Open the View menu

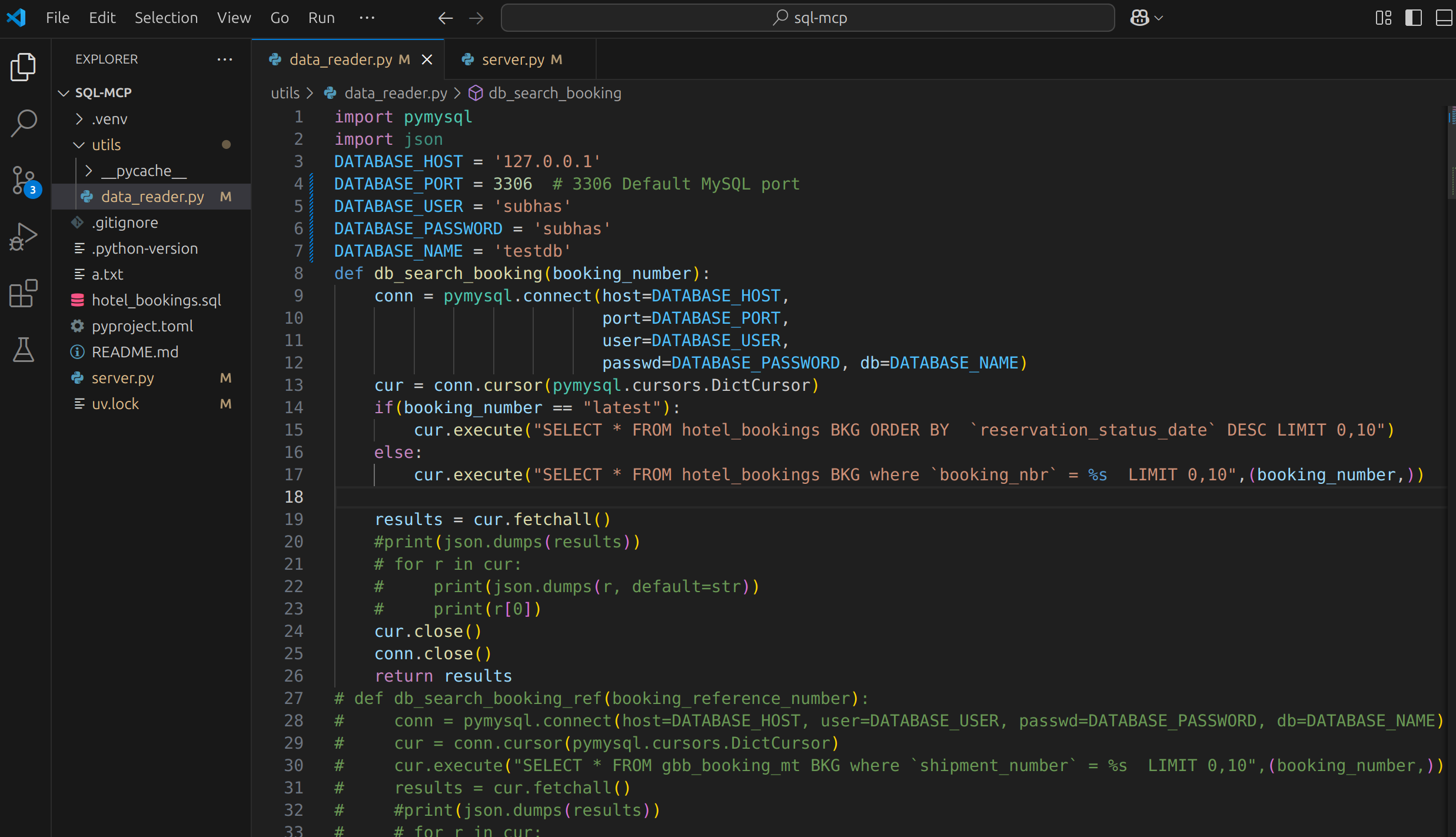(x=234, y=18)
